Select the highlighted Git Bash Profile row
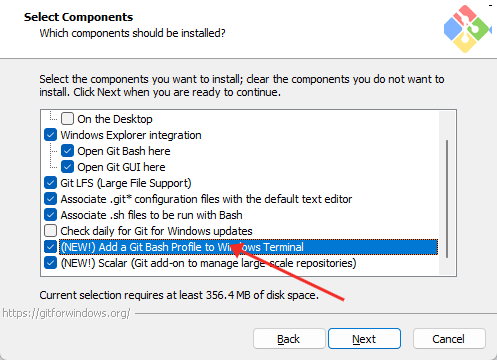 248,247
